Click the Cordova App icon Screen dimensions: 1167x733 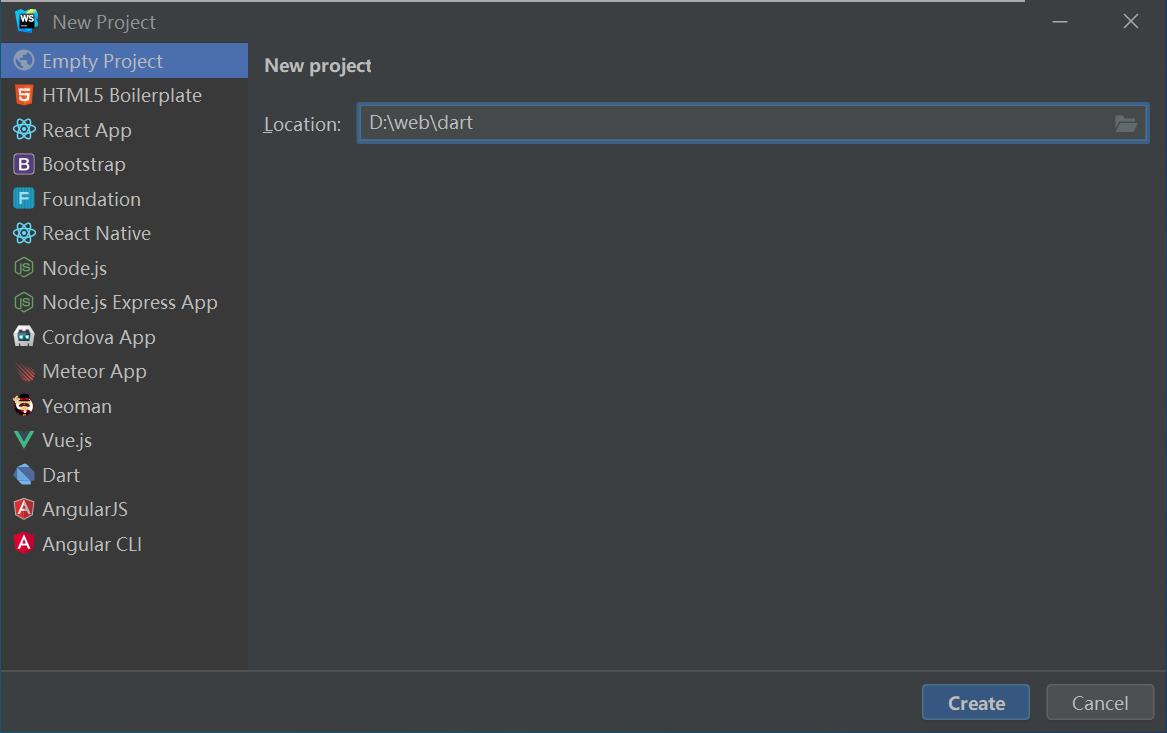click(25, 336)
